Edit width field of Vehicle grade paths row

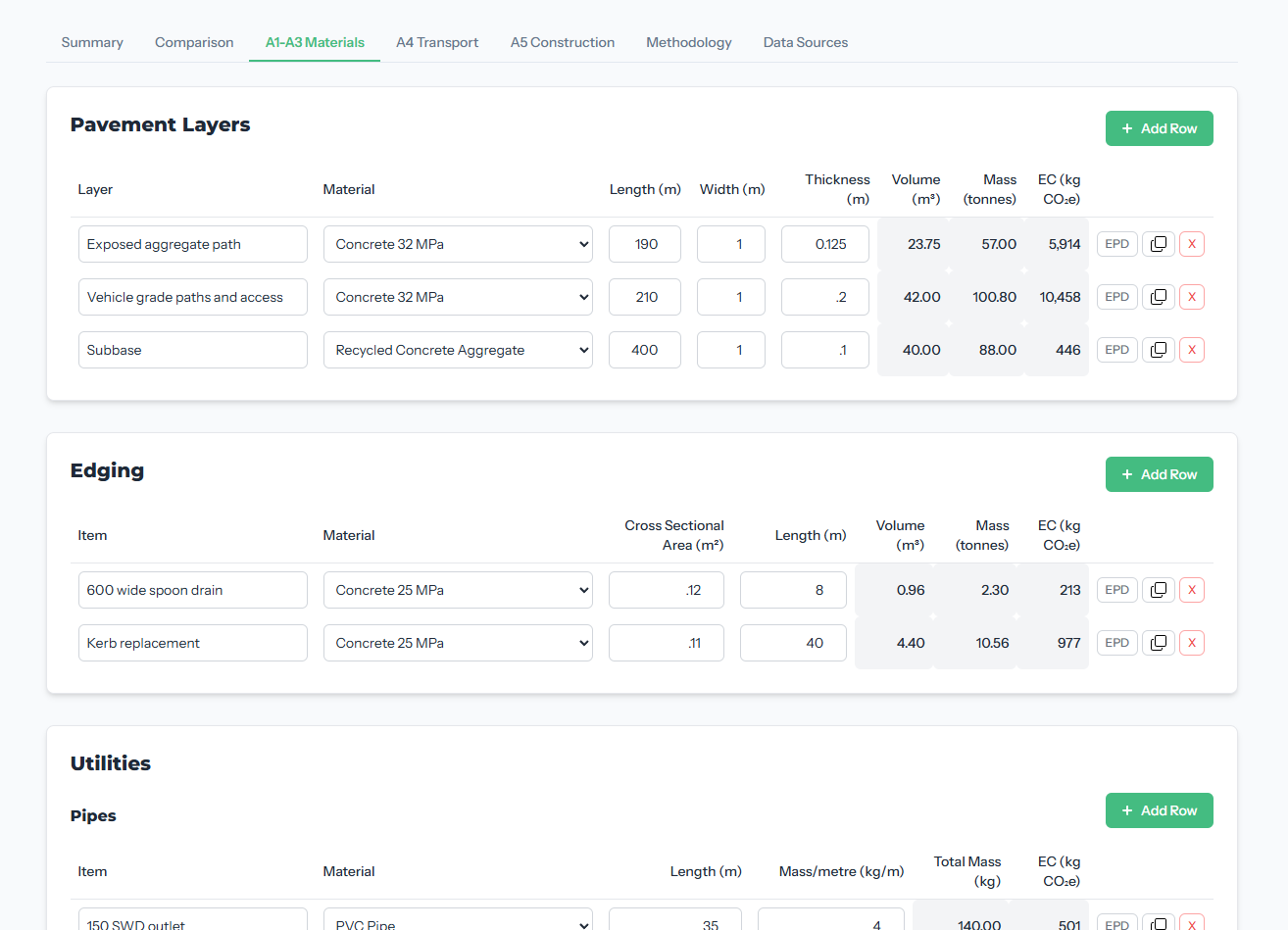pos(731,297)
